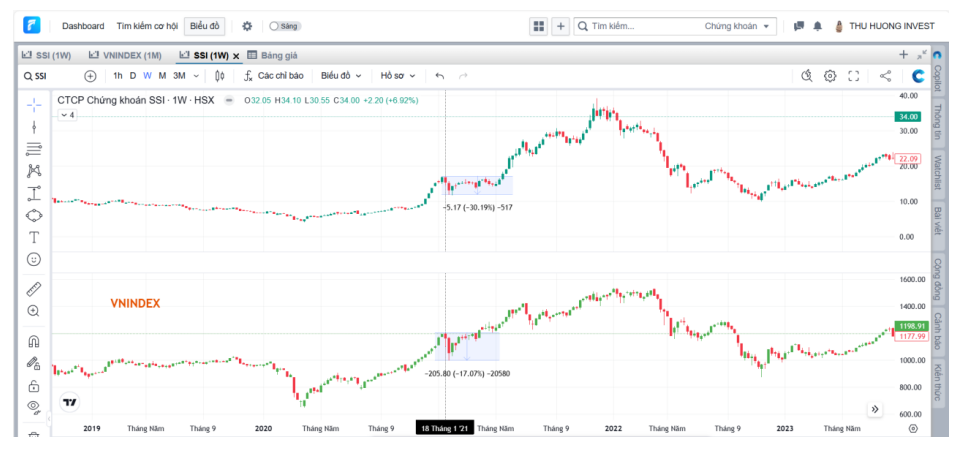This screenshot has height=461, width=968.
Task: Open the chat messages icon
Action: pos(799,26)
